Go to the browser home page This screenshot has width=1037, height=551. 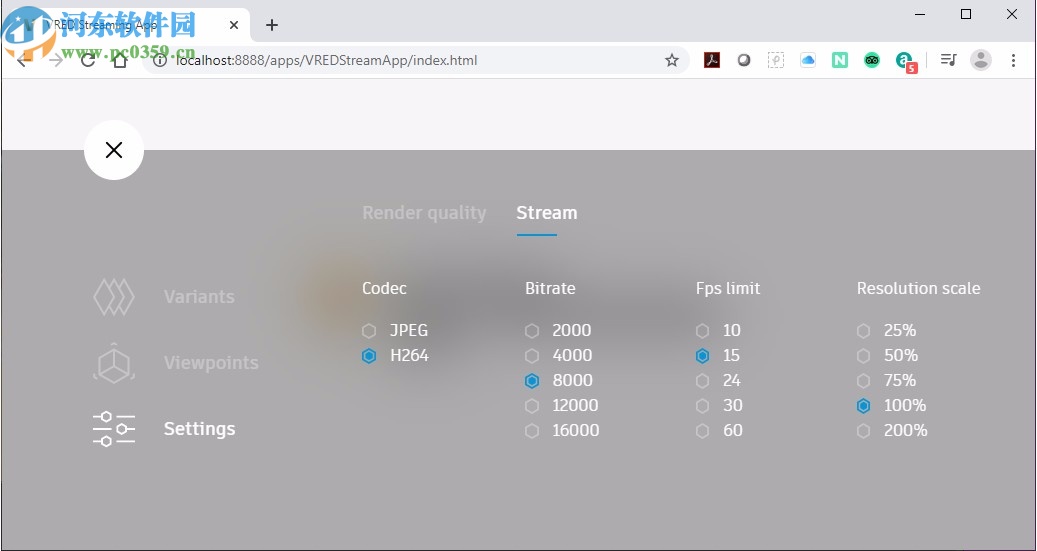point(120,61)
